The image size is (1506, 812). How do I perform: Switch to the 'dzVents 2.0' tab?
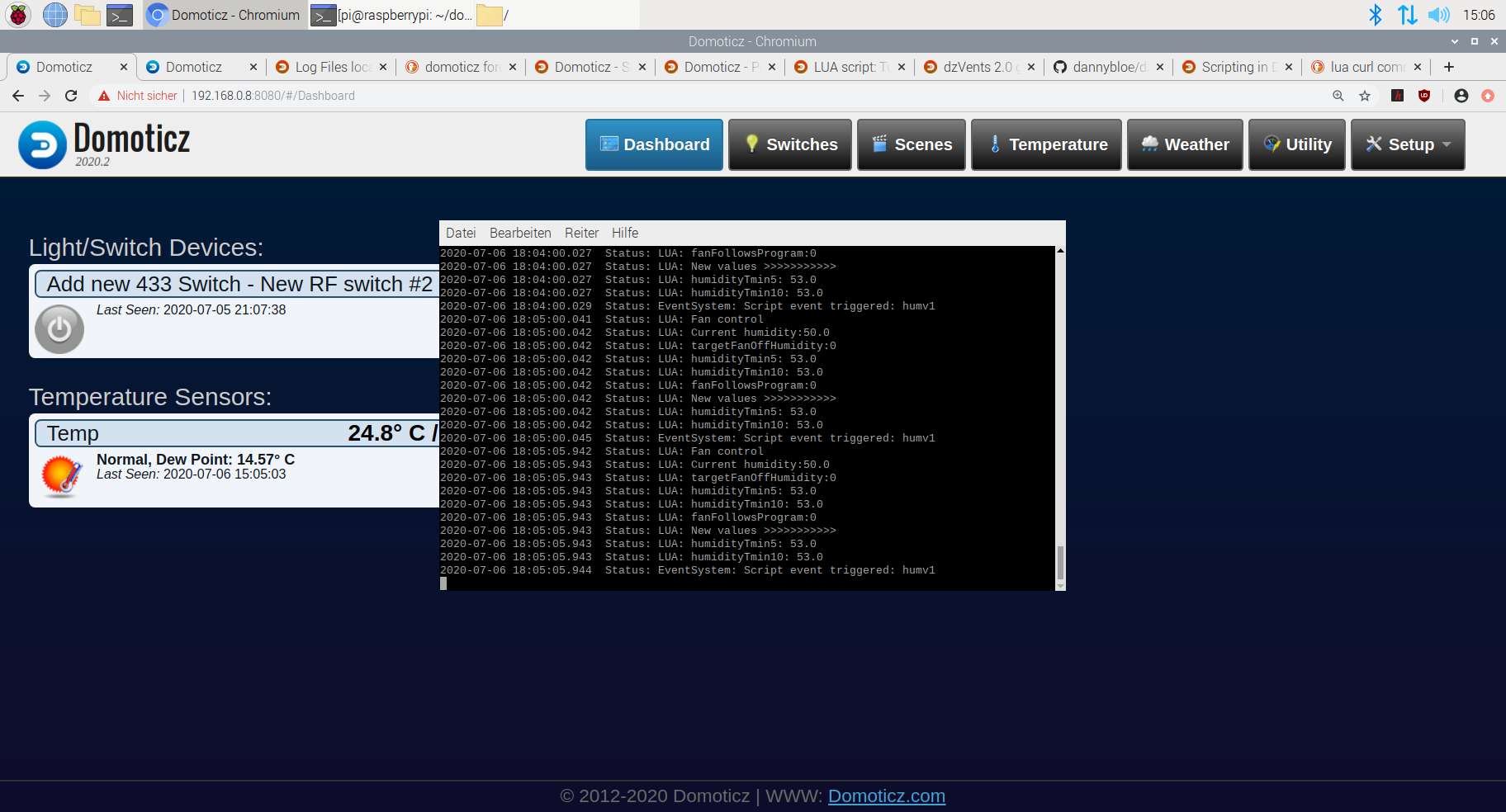point(978,67)
